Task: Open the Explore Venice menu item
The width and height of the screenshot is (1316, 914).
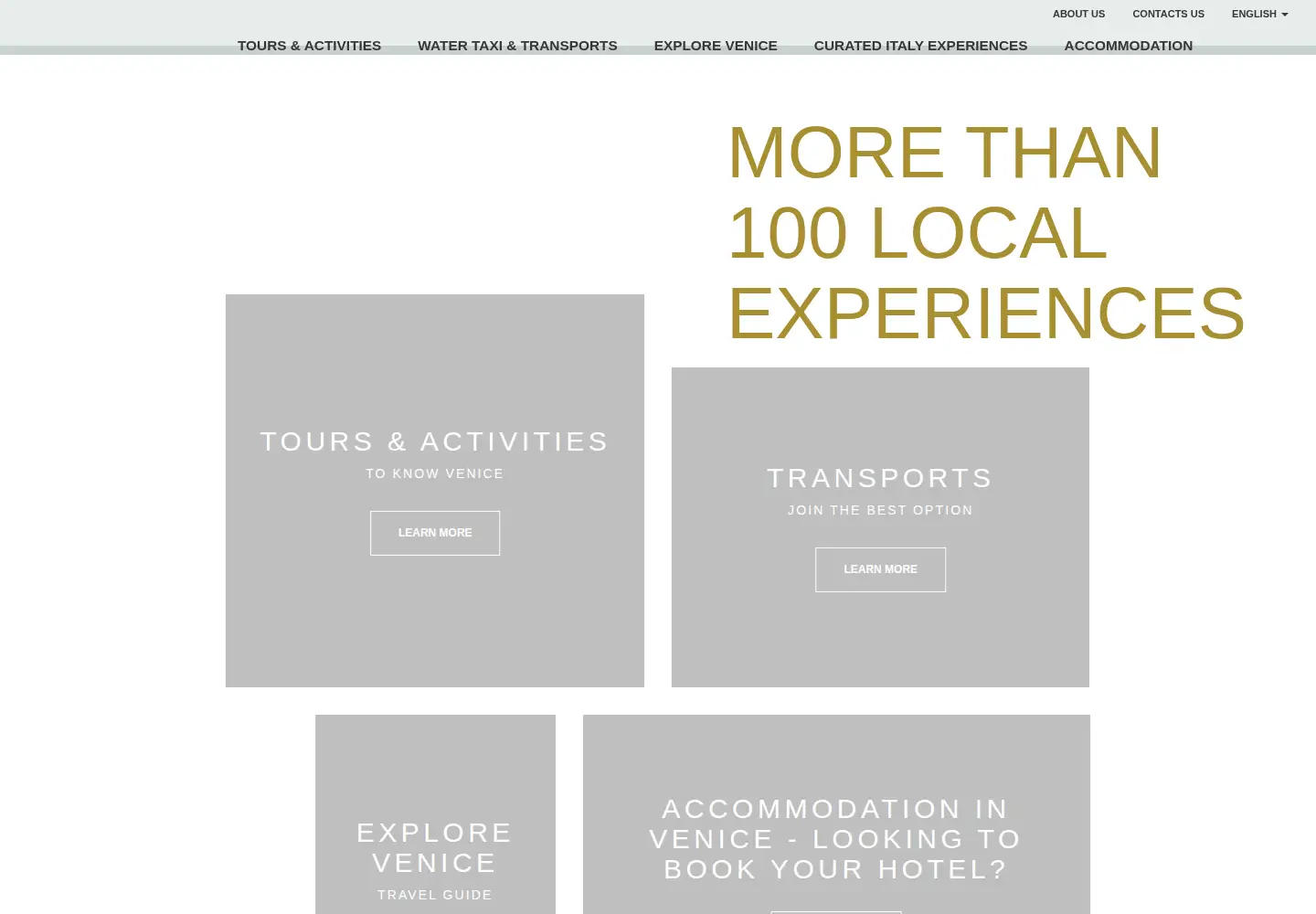Action: coord(716,46)
